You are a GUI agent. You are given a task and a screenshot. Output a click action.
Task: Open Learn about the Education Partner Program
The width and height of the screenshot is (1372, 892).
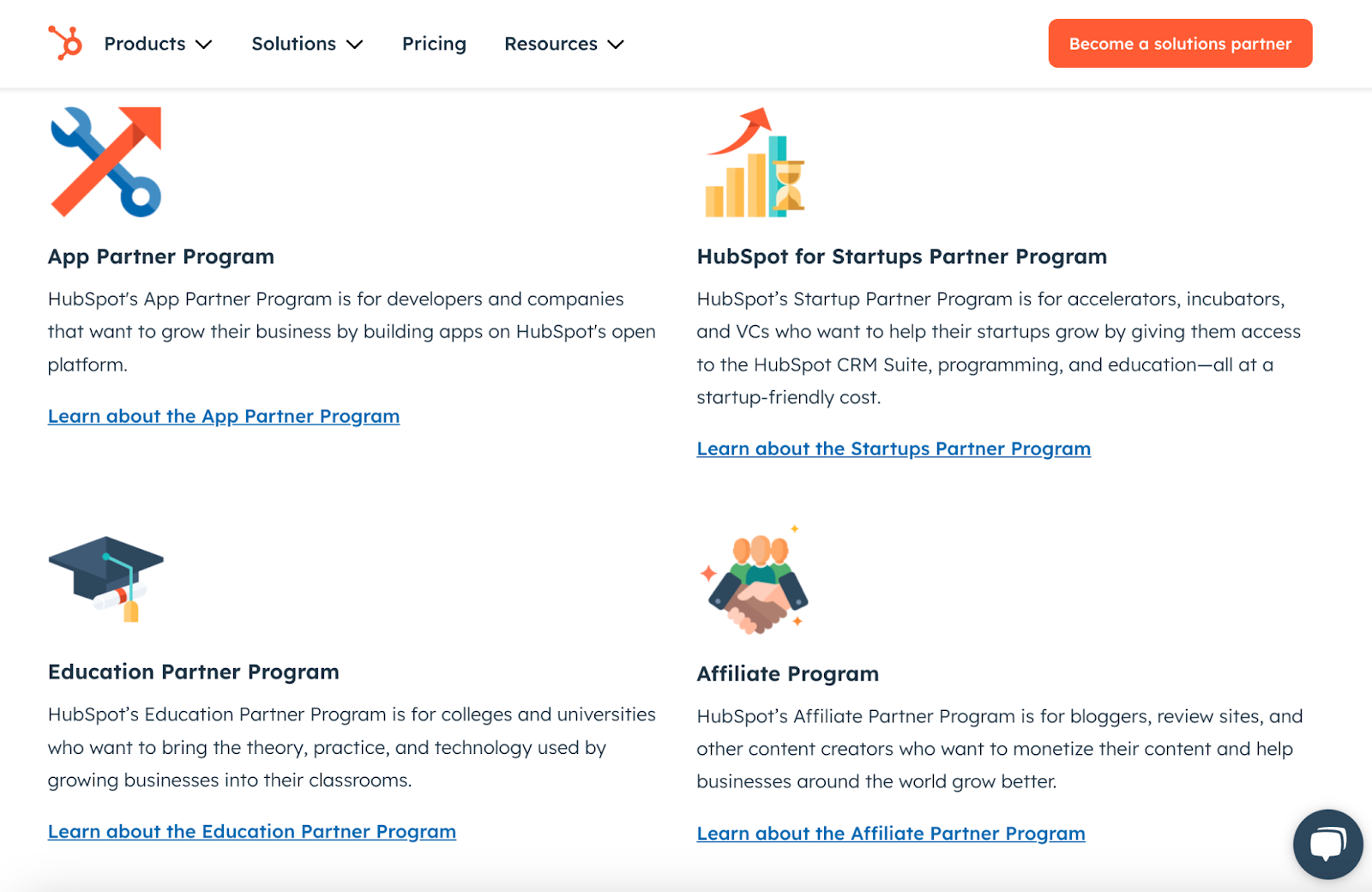coord(252,831)
